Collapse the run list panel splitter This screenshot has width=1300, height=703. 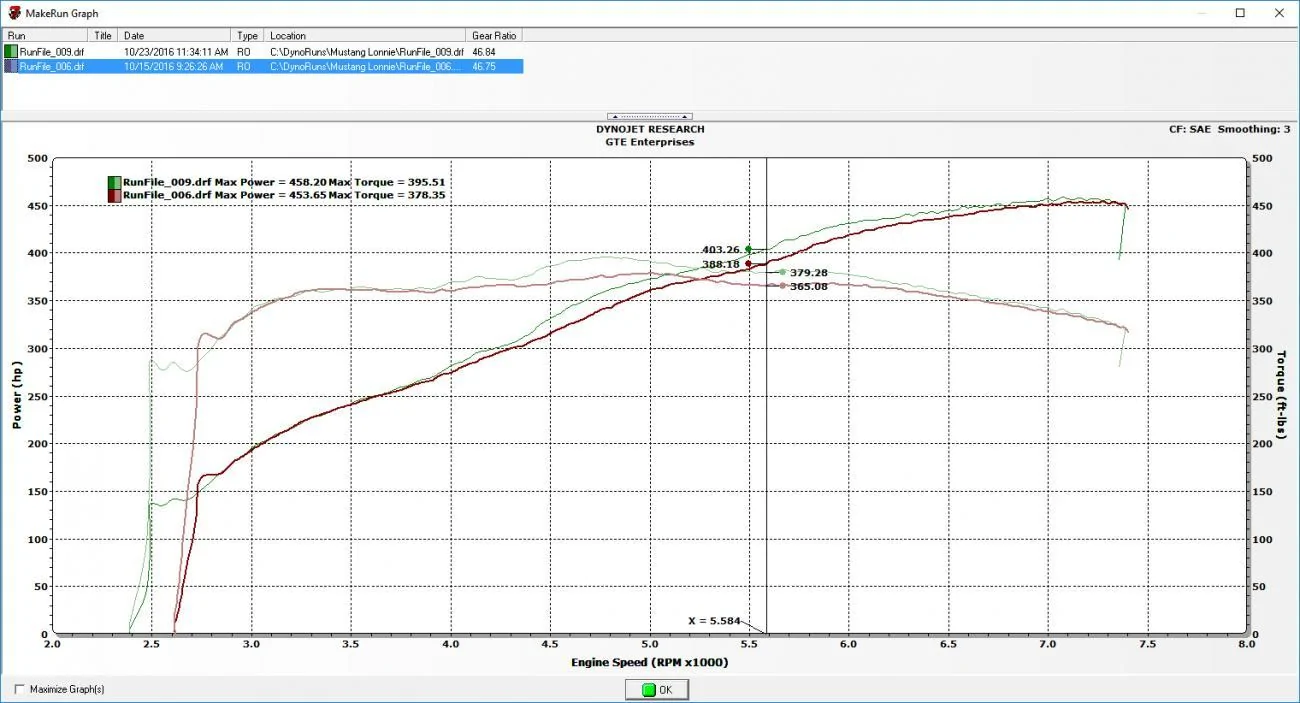650,116
